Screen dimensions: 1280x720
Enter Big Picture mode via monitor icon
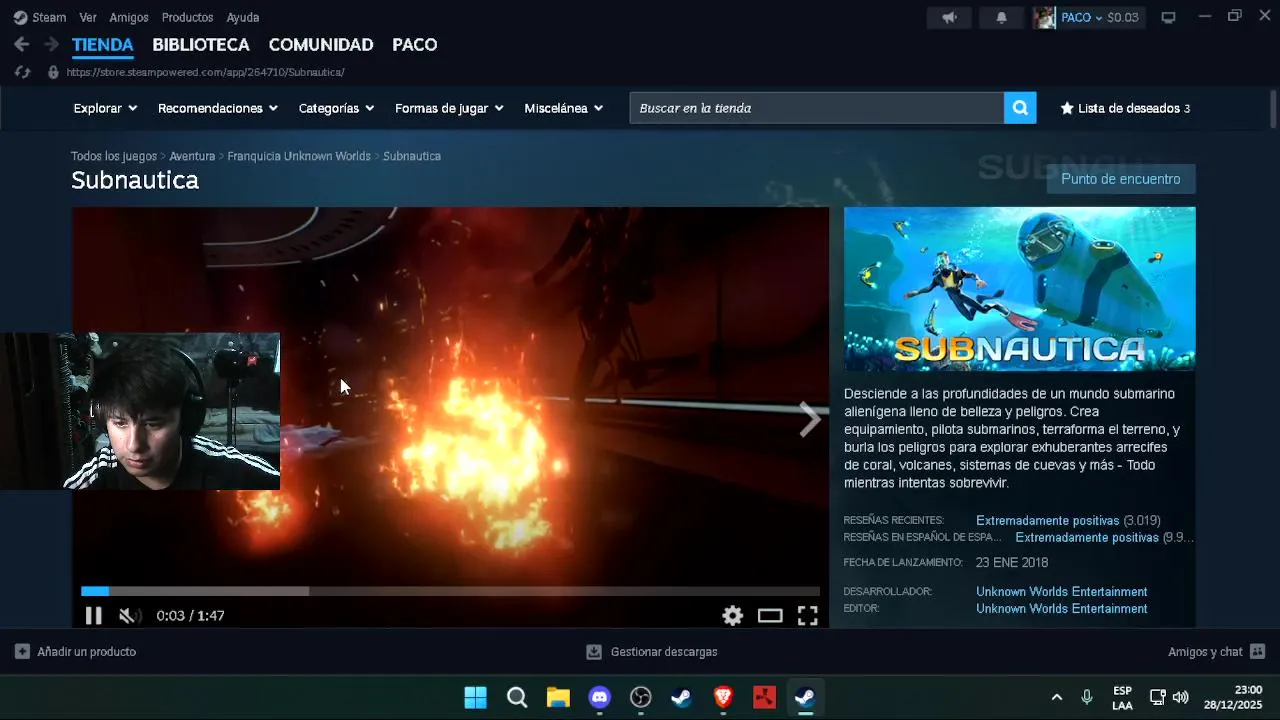1168,17
